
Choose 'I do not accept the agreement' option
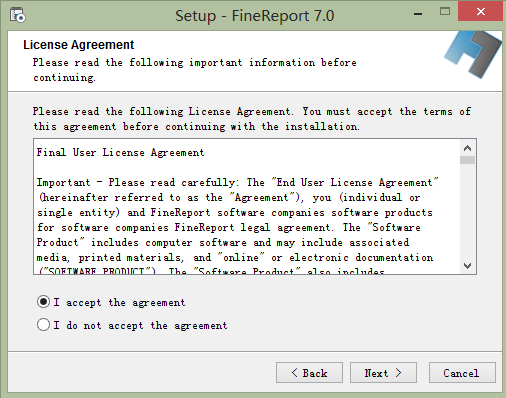(x=43, y=325)
